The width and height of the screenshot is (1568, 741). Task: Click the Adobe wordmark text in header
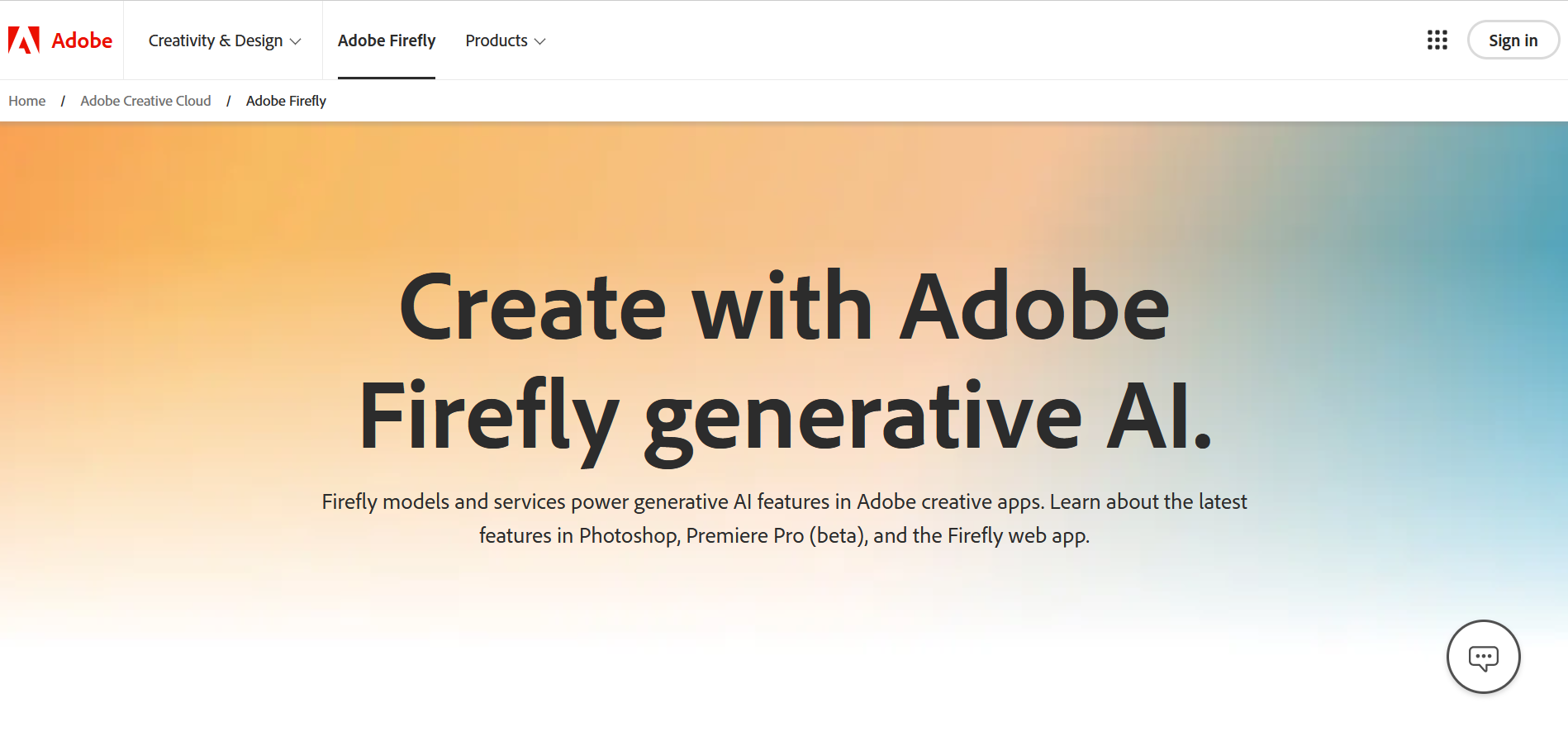point(82,40)
